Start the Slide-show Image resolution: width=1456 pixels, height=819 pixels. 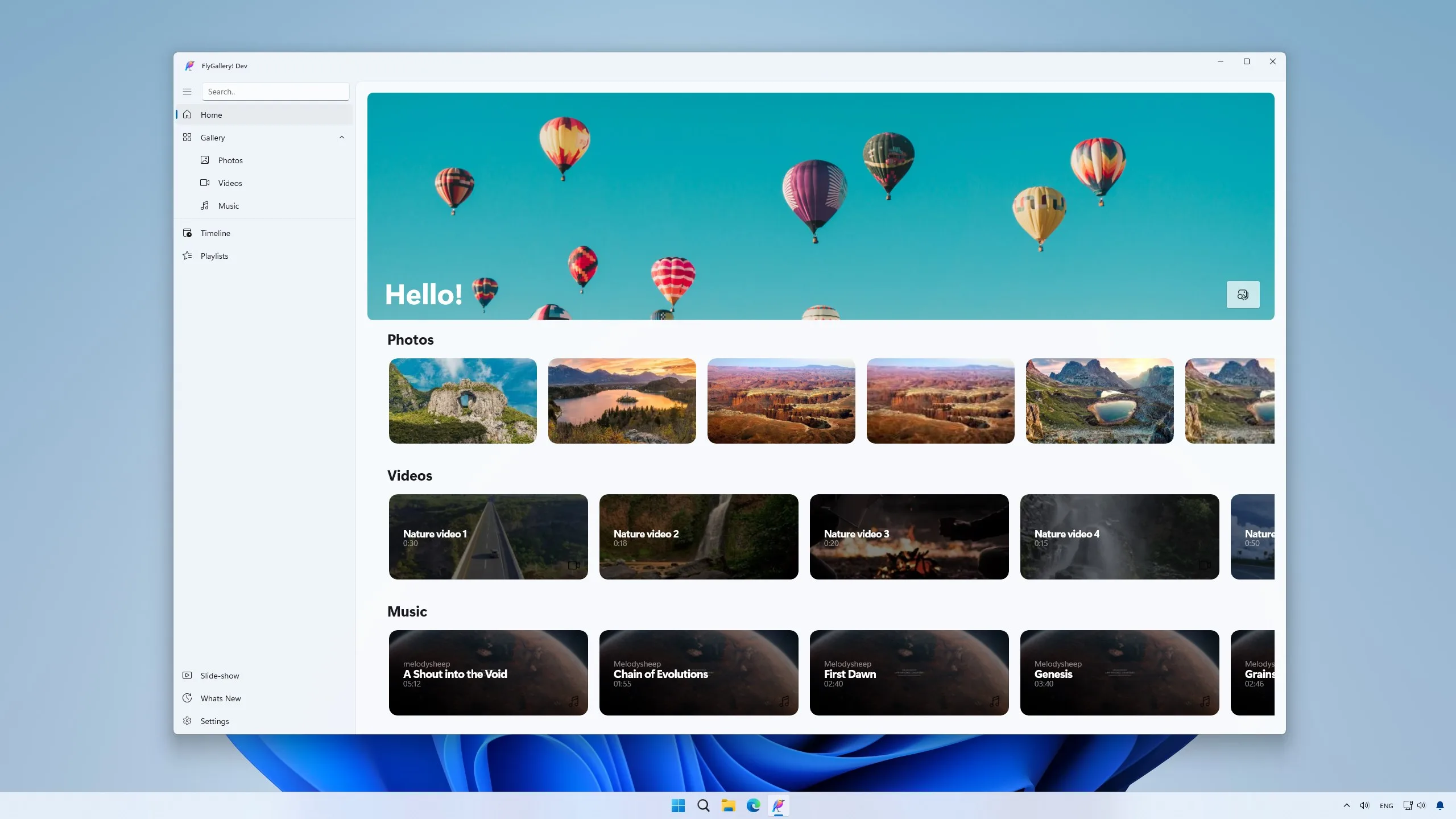coord(264,676)
